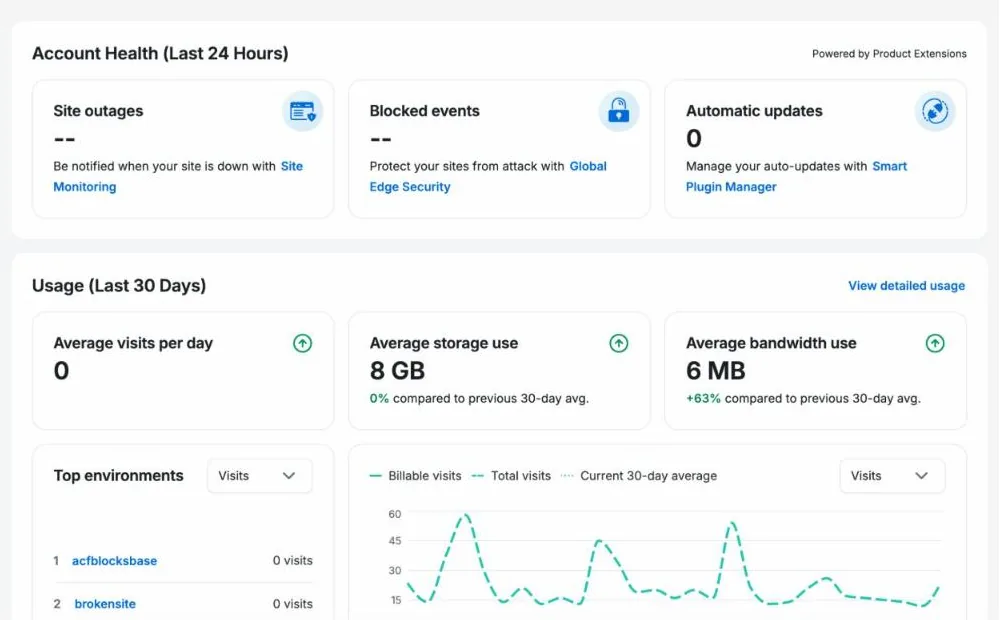Click the 8 GB storage value
1000x620 pixels.
point(397,371)
